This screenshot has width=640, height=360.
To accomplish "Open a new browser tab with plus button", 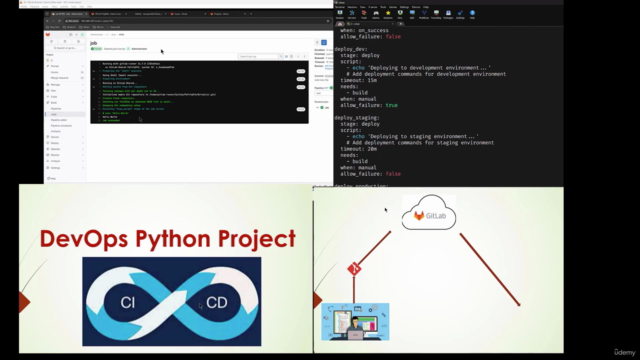I will (x=251, y=14).
